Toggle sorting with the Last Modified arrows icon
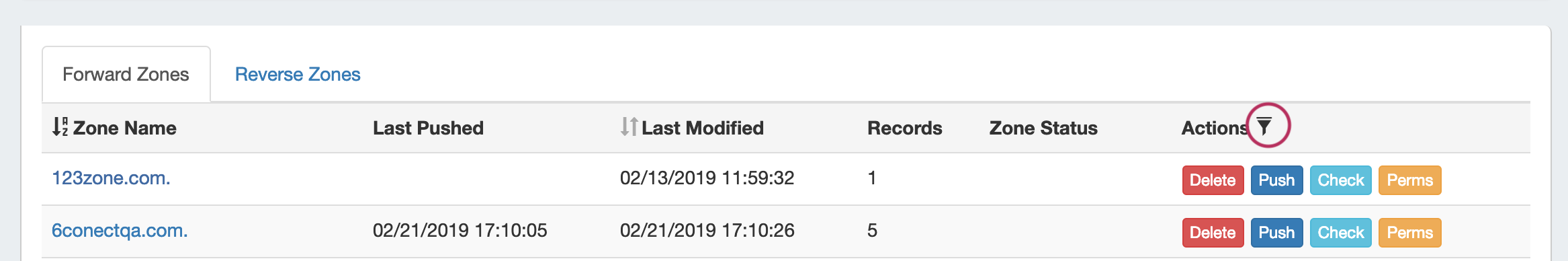The image size is (1568, 261). pos(629,126)
